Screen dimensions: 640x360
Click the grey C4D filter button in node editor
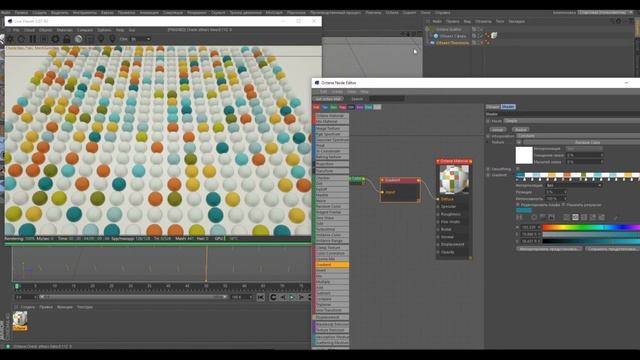[x=377, y=107]
